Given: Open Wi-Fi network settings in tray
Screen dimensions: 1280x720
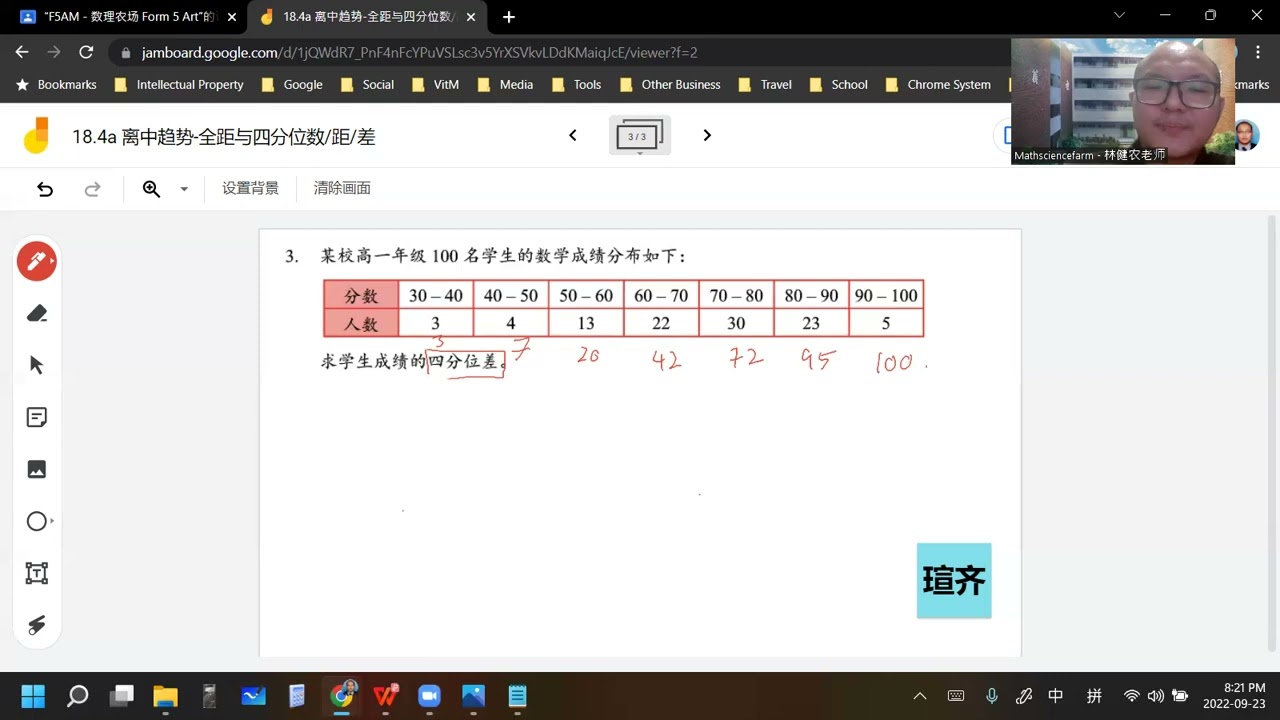Looking at the screenshot, I should (x=1131, y=696).
